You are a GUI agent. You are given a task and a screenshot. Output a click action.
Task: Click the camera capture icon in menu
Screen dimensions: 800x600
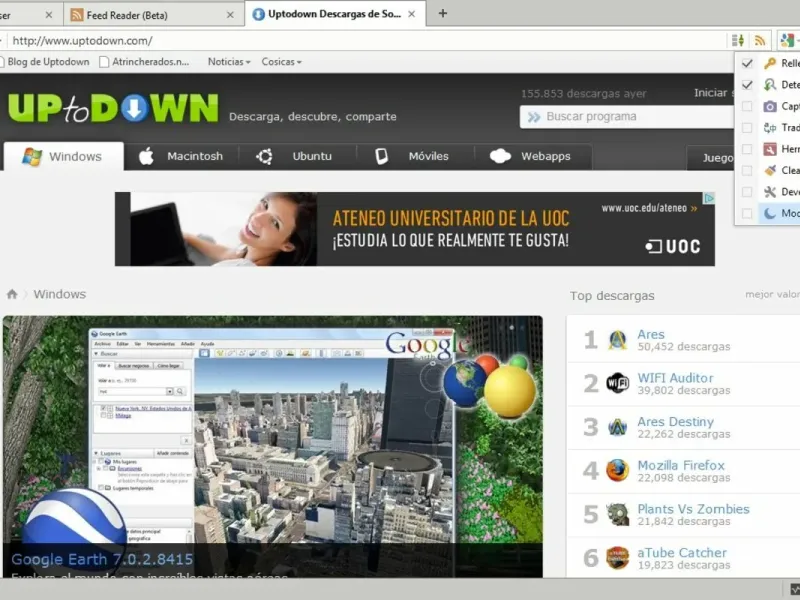coord(770,106)
